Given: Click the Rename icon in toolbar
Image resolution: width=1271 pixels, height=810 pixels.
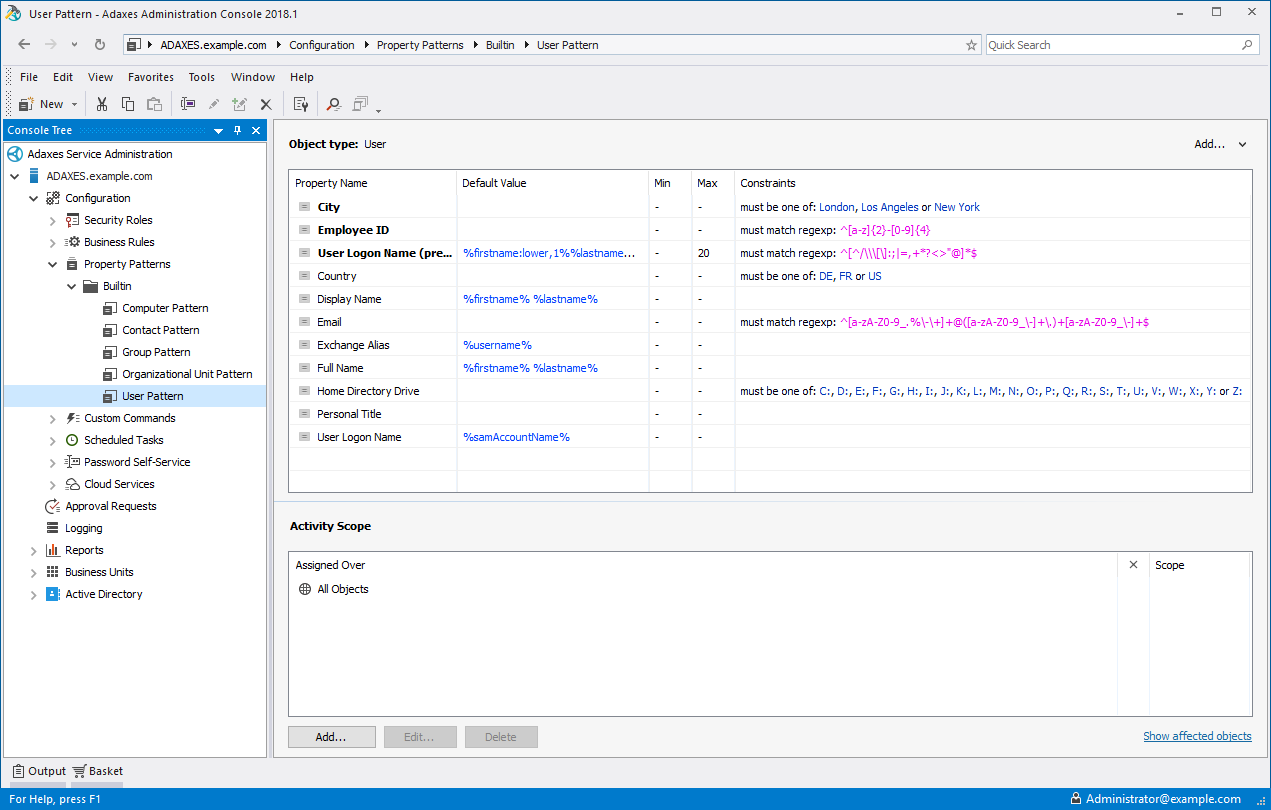Looking at the screenshot, I should tap(187, 104).
